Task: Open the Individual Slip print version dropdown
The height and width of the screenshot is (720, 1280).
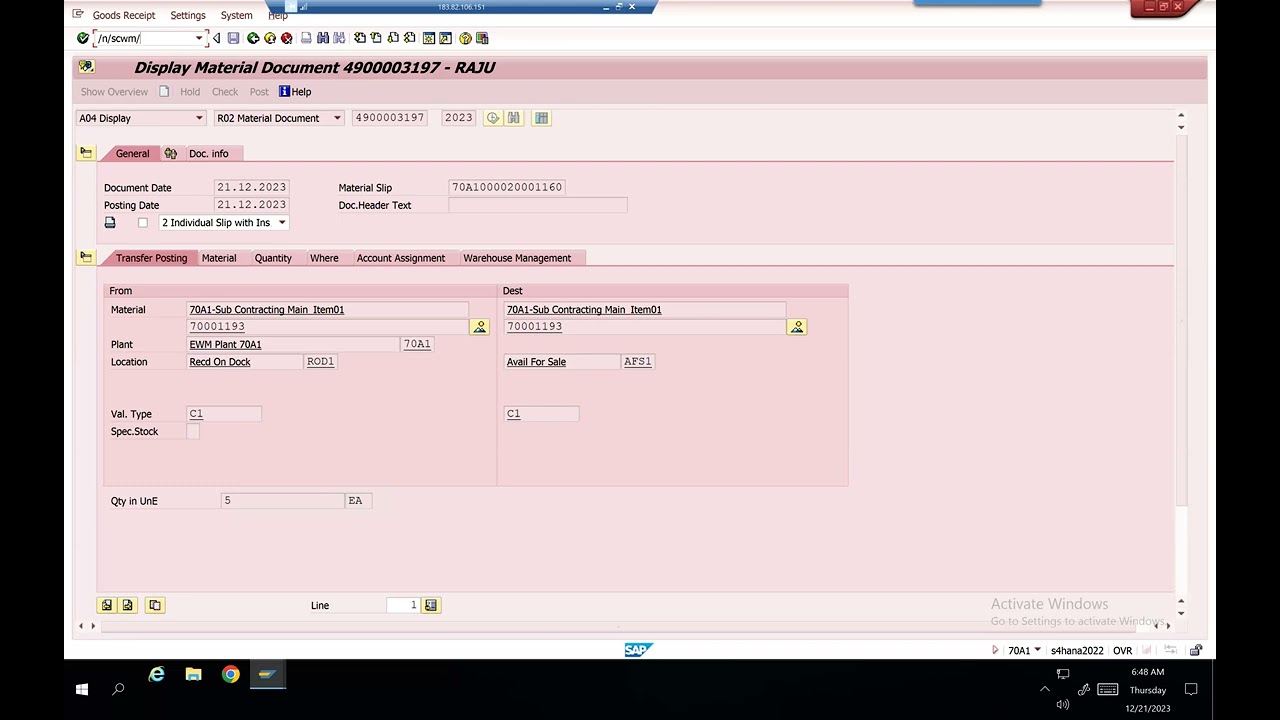Action: 282,223
